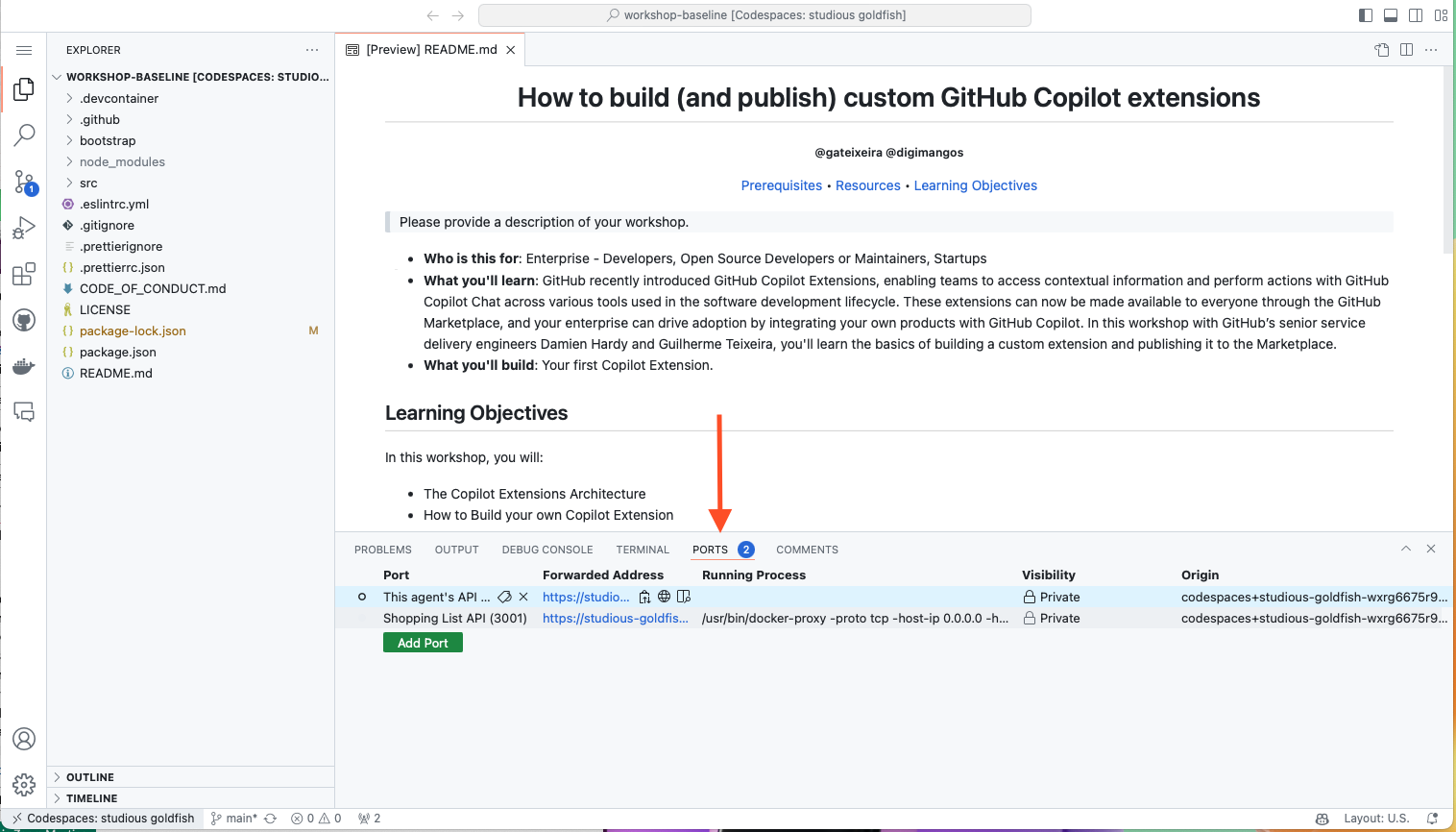Viewport: 1456px width, 832px height.
Task: Click the Manage gear icon
Action: click(x=24, y=785)
